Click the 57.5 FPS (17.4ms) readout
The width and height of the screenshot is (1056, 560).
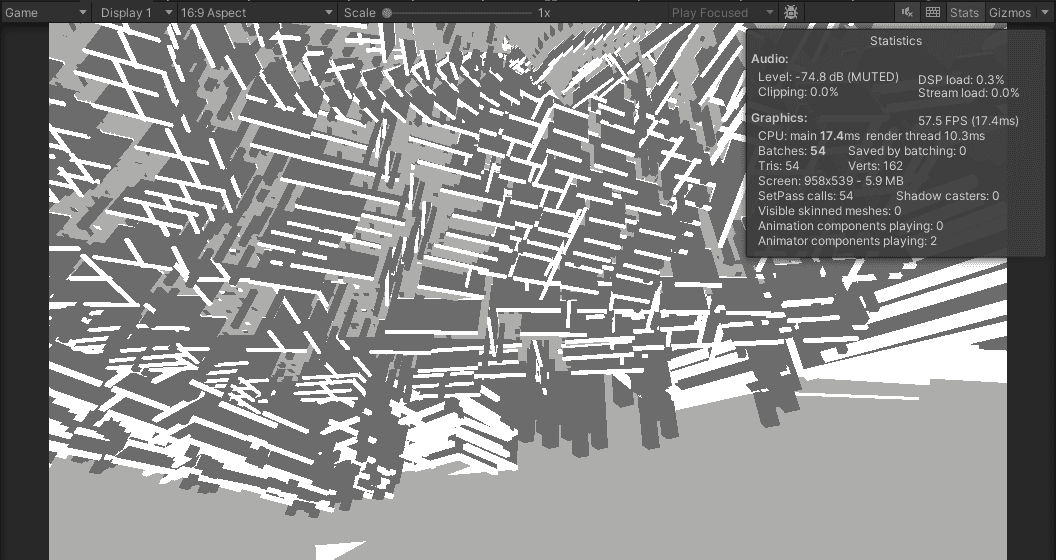click(968, 120)
